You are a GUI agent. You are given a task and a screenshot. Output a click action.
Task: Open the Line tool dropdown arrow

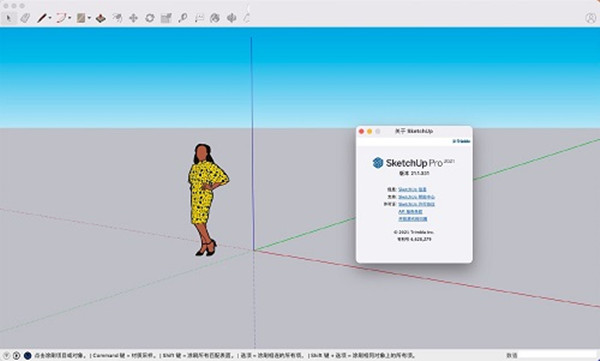click(x=50, y=18)
